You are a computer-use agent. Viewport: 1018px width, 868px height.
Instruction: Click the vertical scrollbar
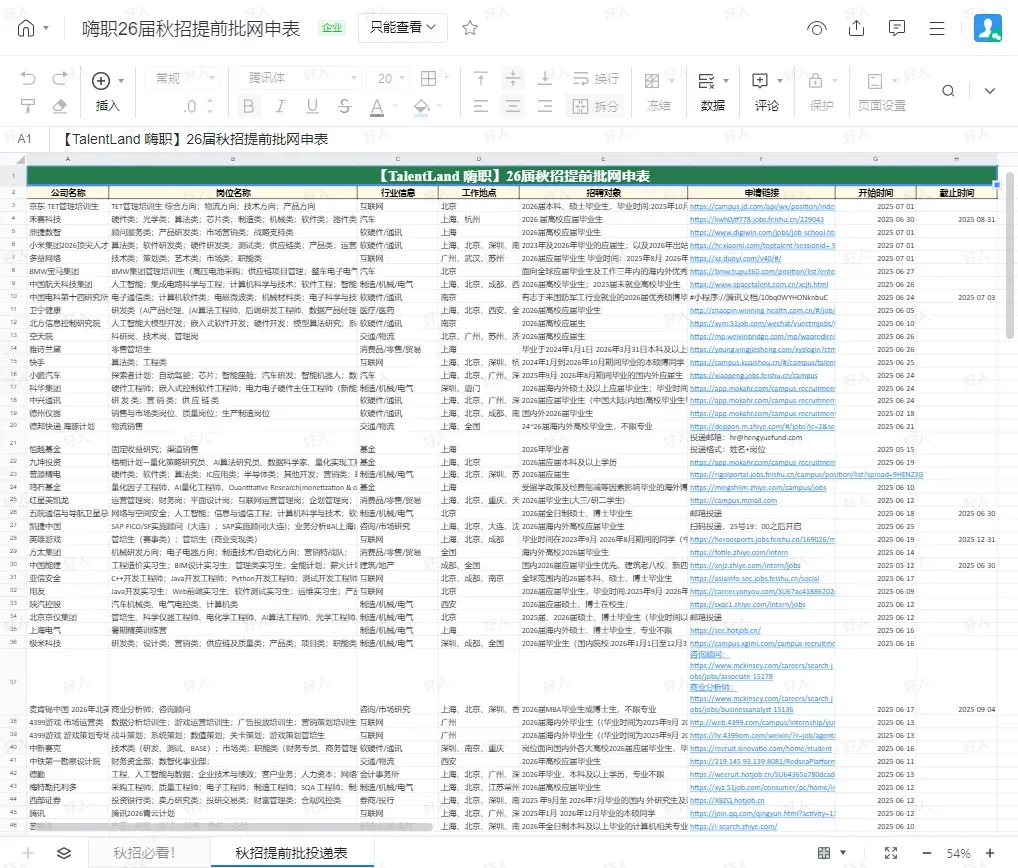[x=1010, y=255]
